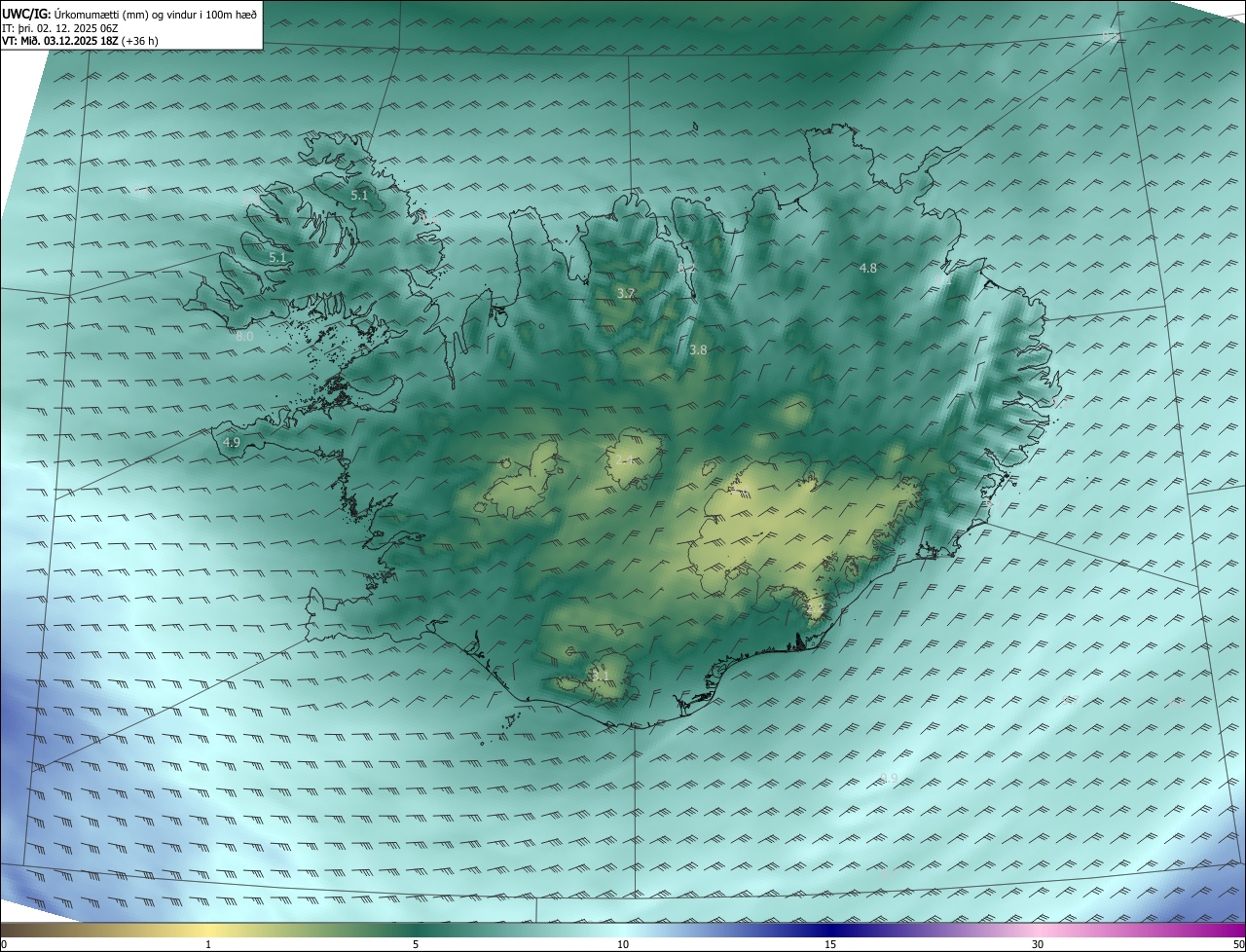
Task: Pick the yellow colour above the 1 tick
Action: point(208,930)
